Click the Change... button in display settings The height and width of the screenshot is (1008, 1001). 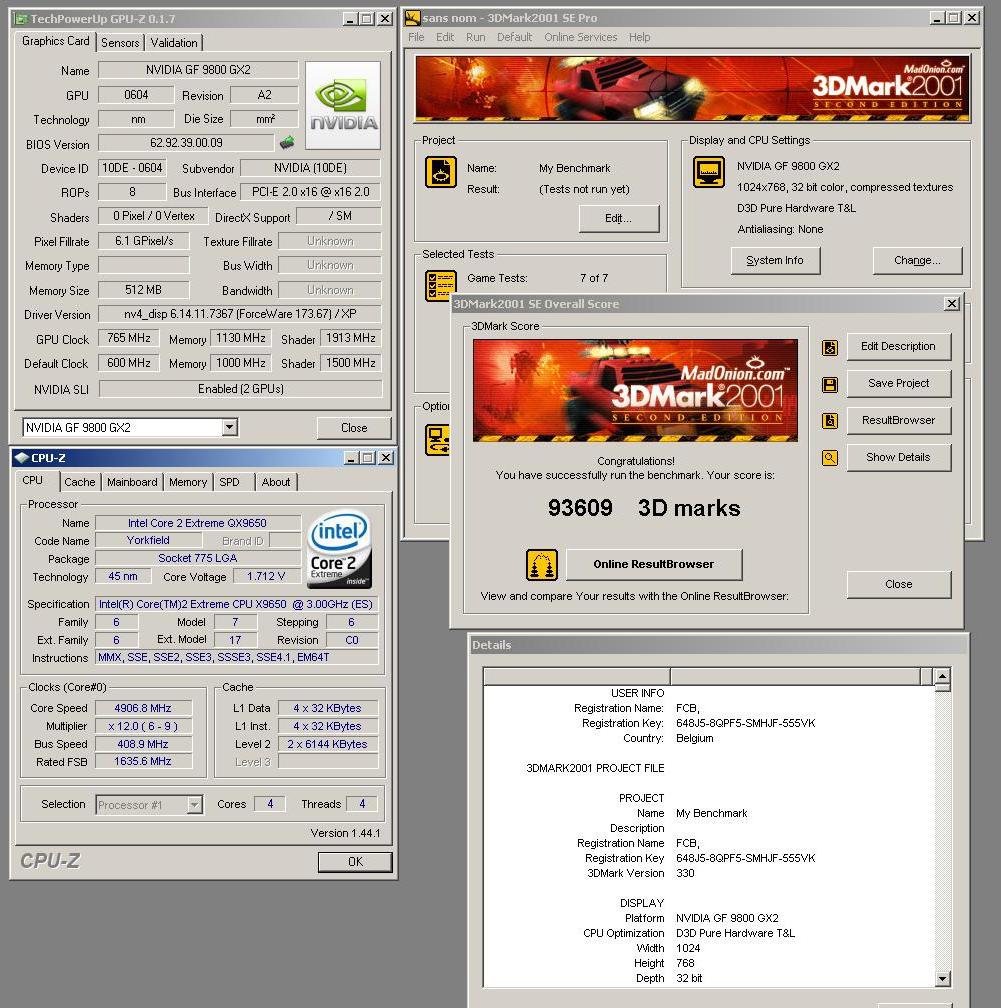point(917,260)
